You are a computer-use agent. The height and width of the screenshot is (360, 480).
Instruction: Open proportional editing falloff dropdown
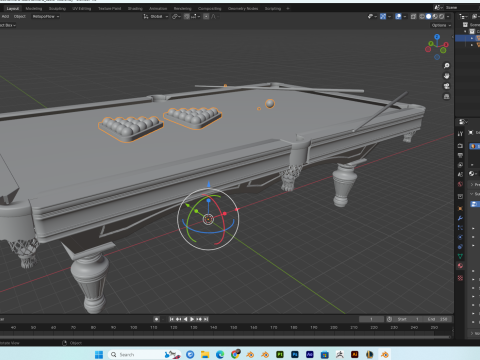214,16
